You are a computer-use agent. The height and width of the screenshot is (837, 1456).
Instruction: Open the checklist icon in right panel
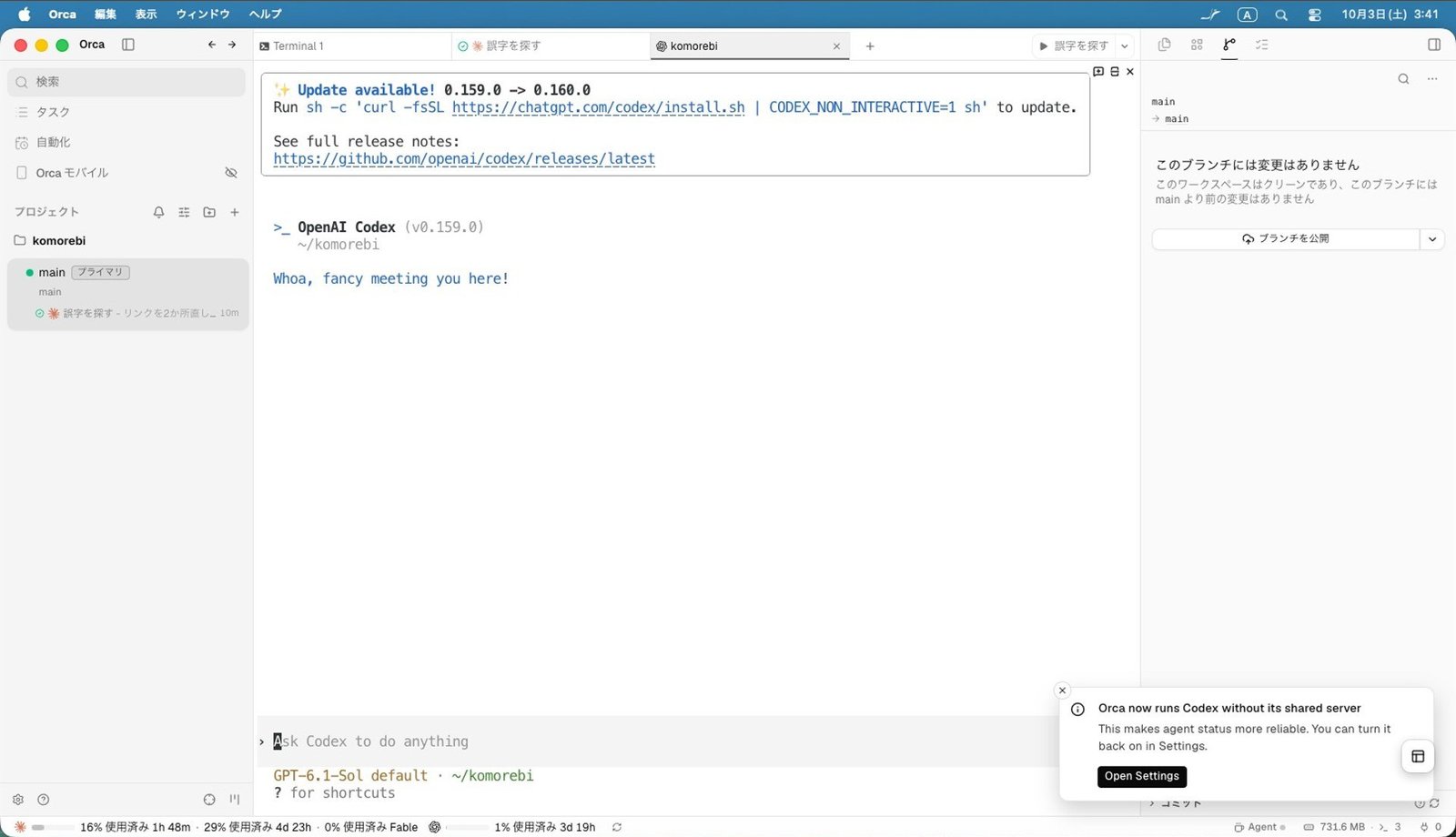tap(1262, 45)
